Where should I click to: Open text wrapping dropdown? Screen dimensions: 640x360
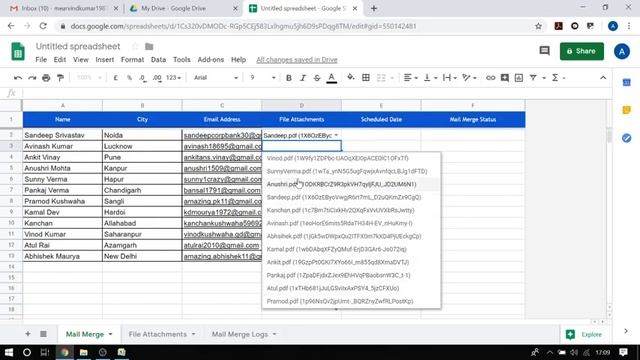tap(449, 78)
